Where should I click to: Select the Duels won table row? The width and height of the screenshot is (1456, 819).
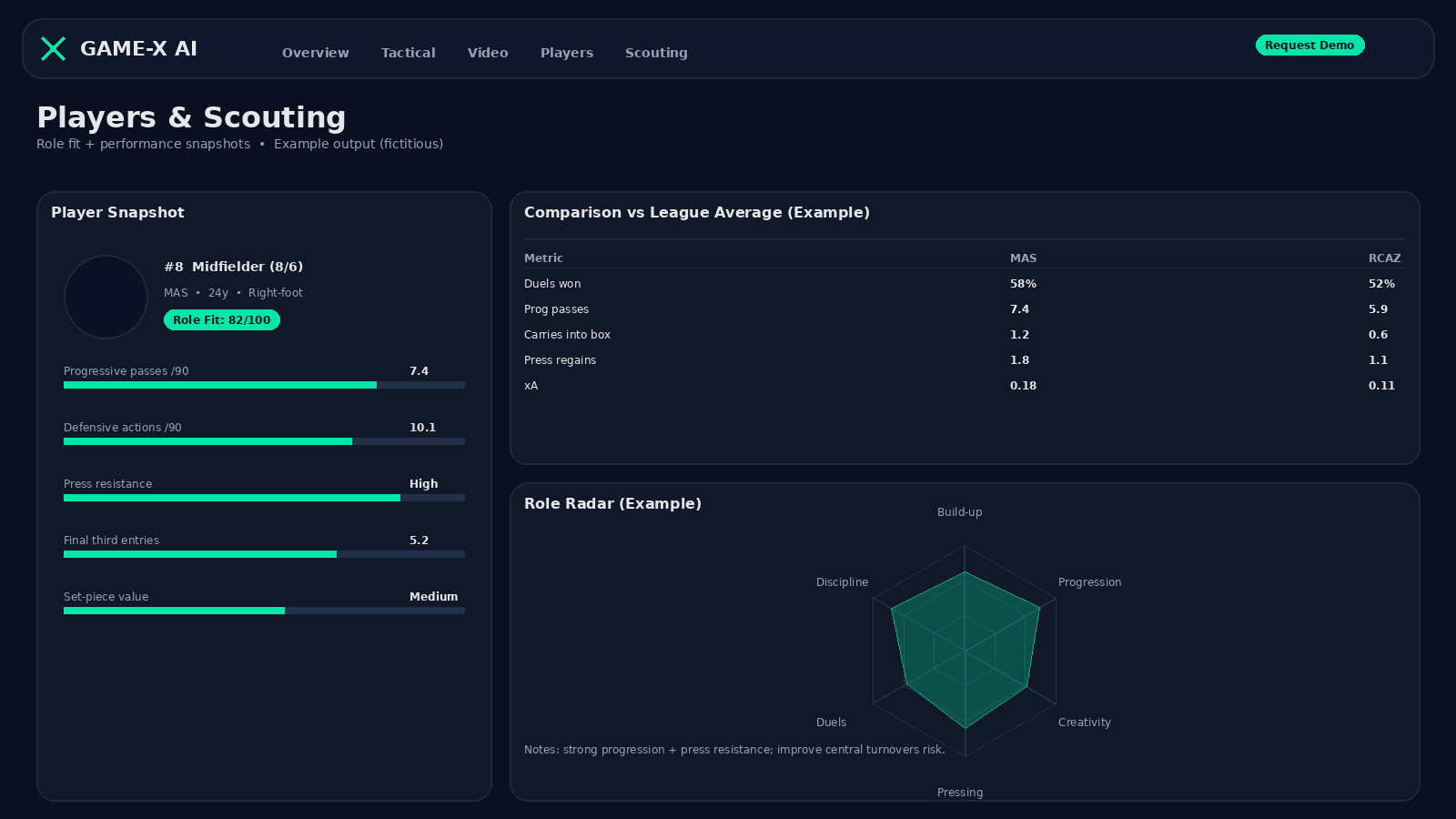click(x=963, y=284)
